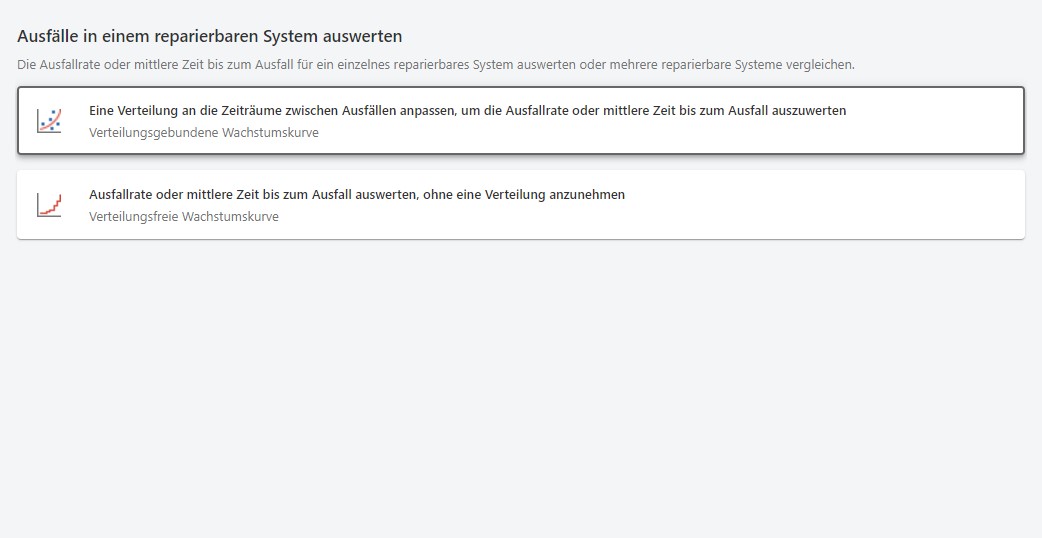Screen dimensions: 1042x538
Task: Choose the distribution-fitting analysis via its chart icon
Action: click(x=49, y=121)
